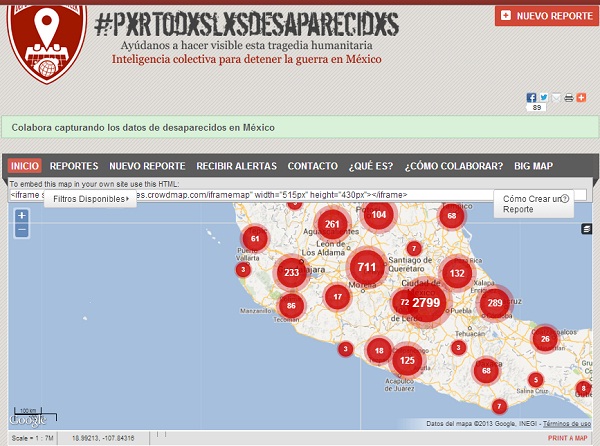
Task: Click the 233 cluster marker
Action: pyautogui.click(x=291, y=272)
